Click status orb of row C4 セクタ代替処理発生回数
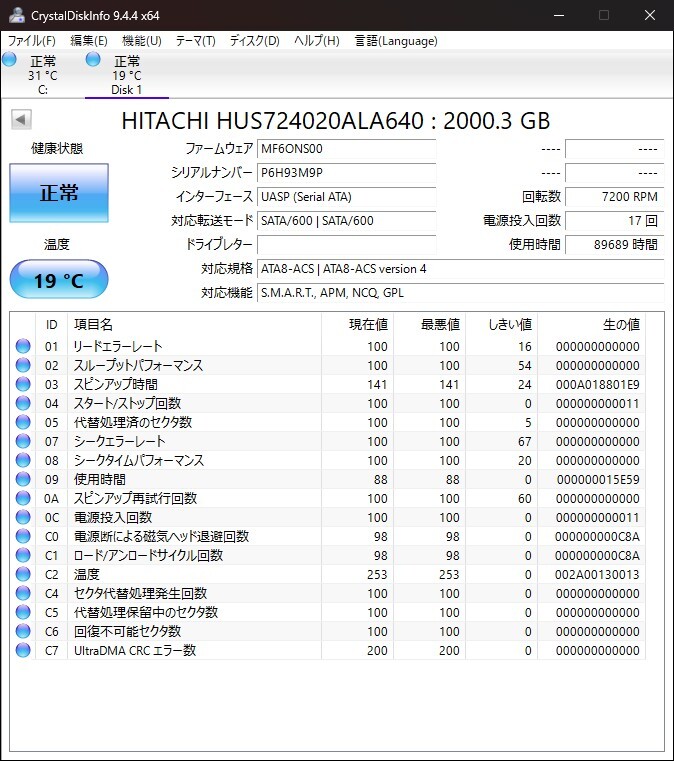 click(23, 593)
